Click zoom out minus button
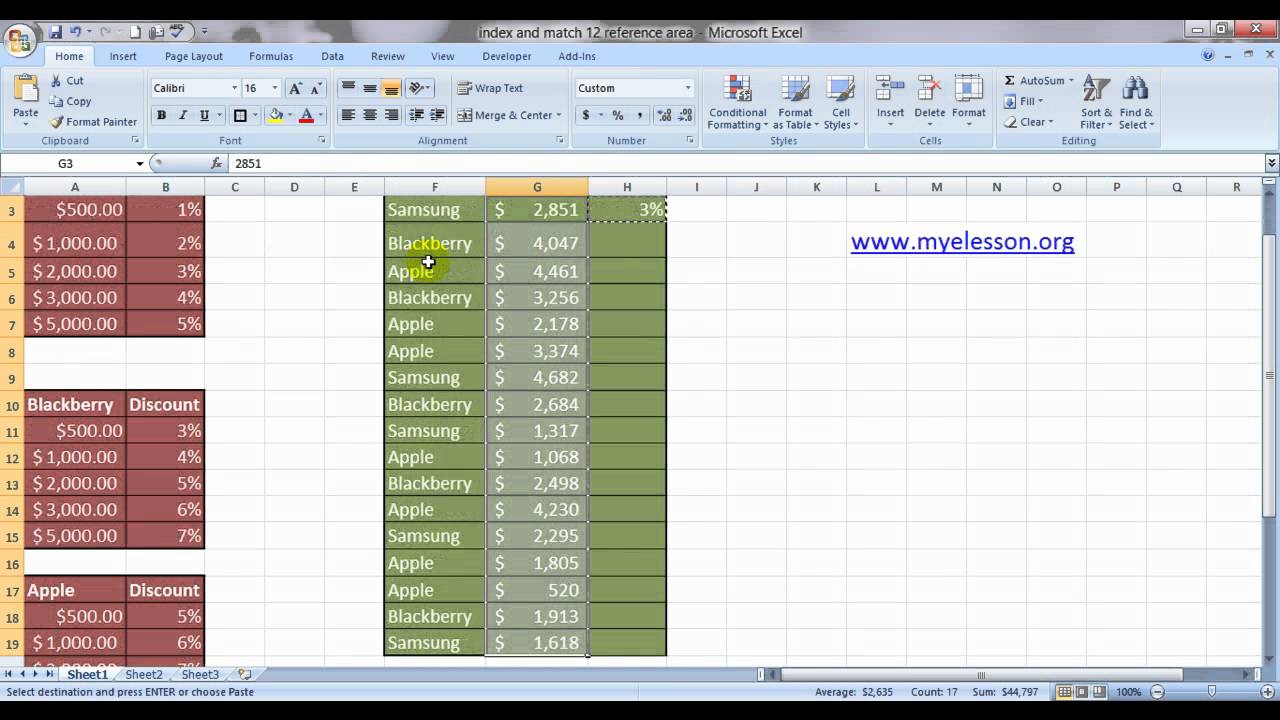 click(1157, 692)
